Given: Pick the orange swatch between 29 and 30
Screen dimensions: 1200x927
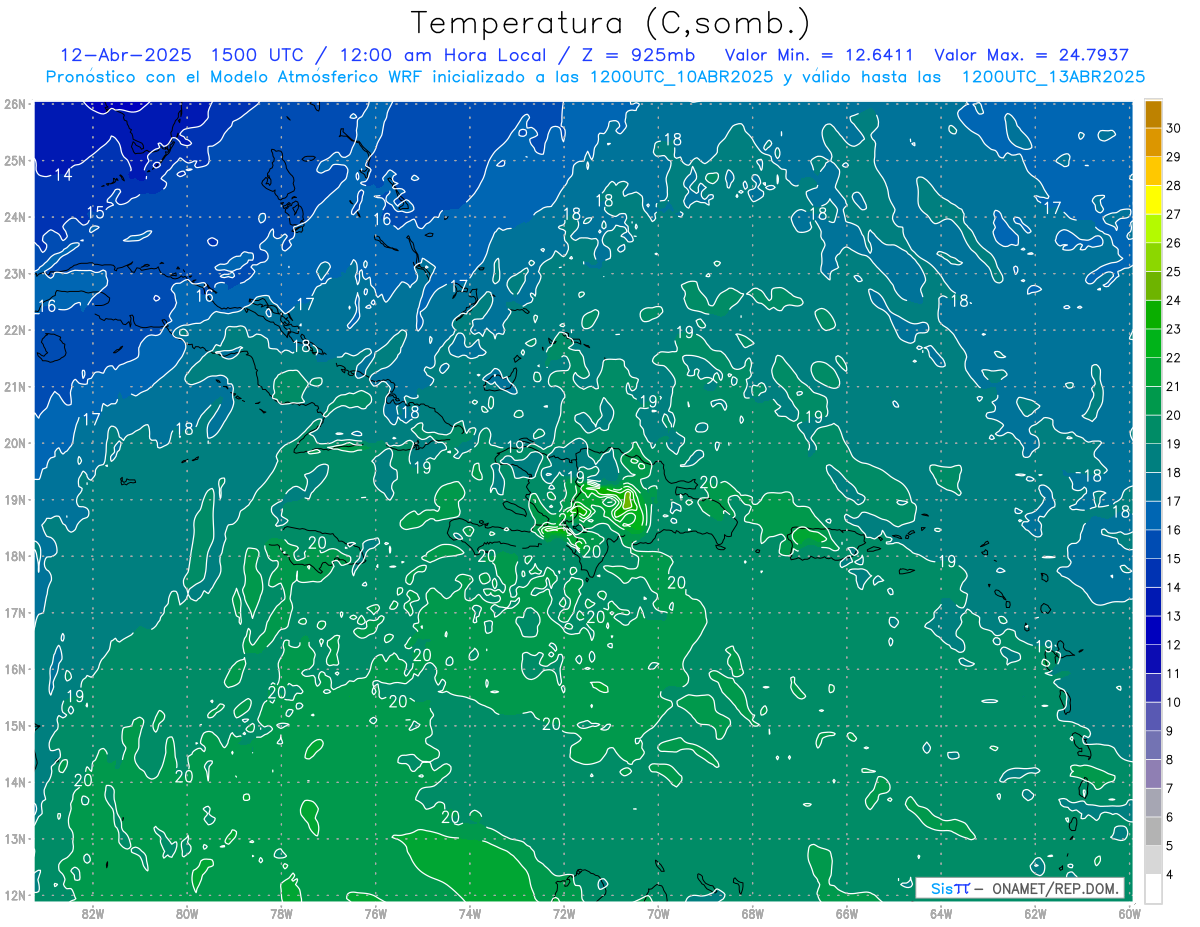Looking at the screenshot, I should [1153, 141].
